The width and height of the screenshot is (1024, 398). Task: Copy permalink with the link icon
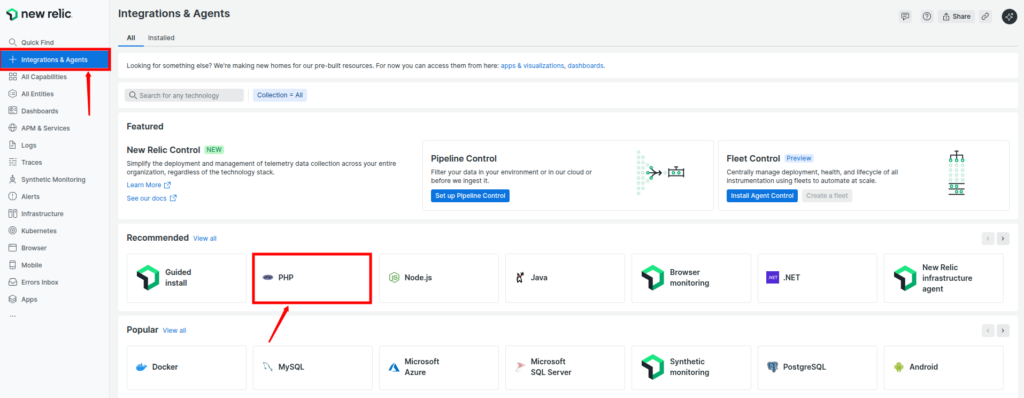[x=985, y=16]
